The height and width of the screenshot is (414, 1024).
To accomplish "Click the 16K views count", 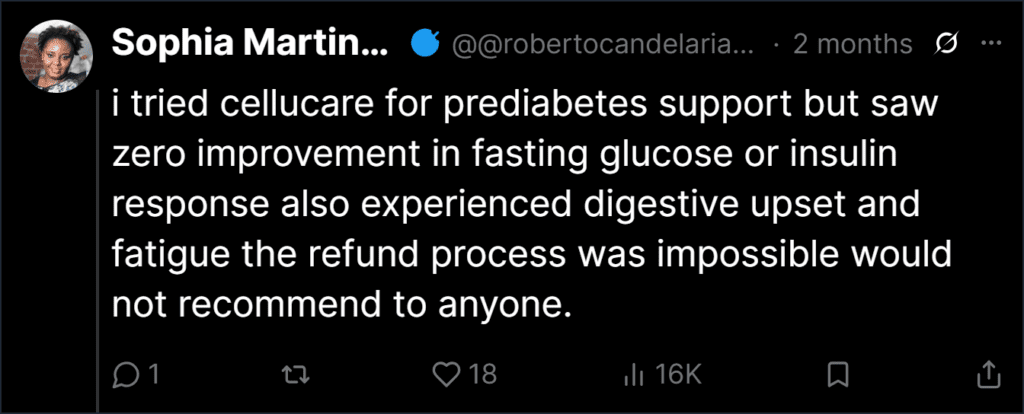I will pyautogui.click(x=678, y=375).
